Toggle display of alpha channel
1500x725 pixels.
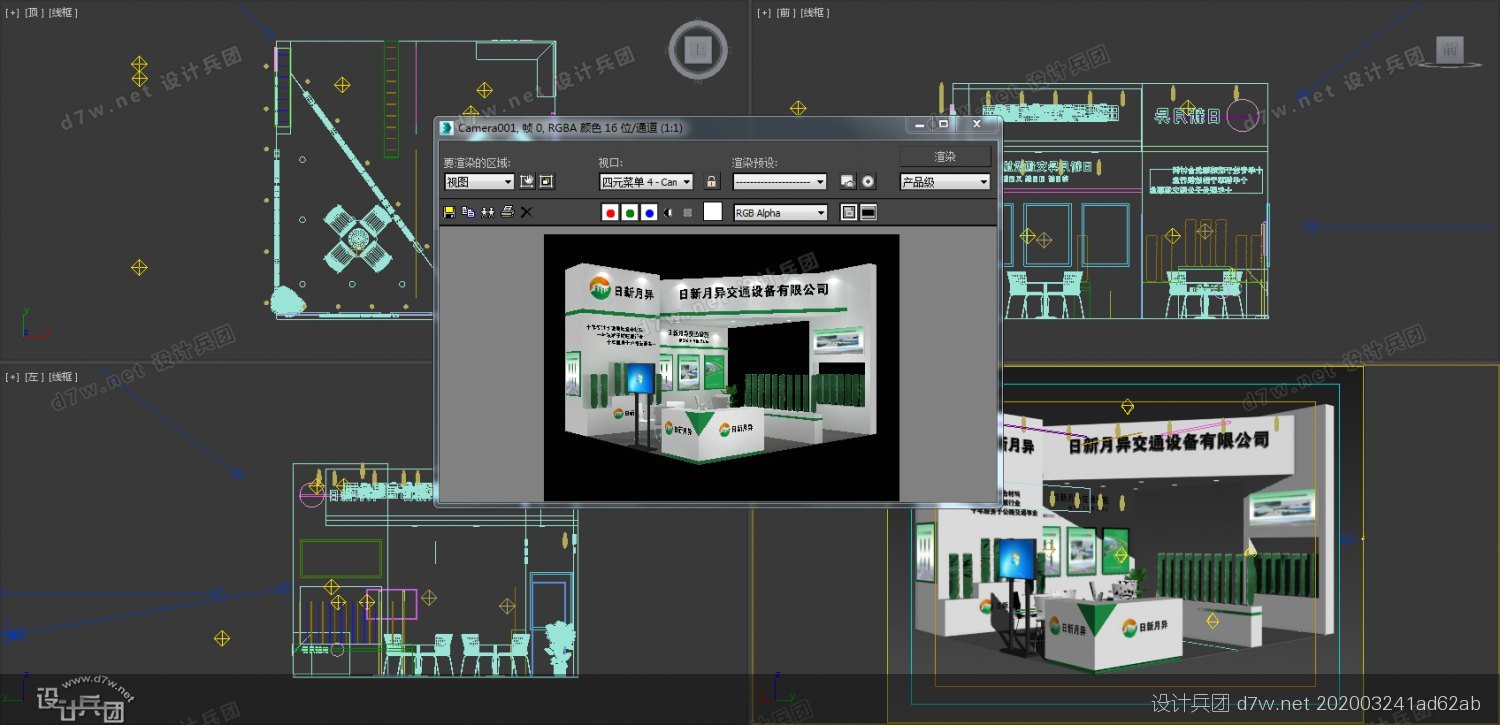click(668, 212)
